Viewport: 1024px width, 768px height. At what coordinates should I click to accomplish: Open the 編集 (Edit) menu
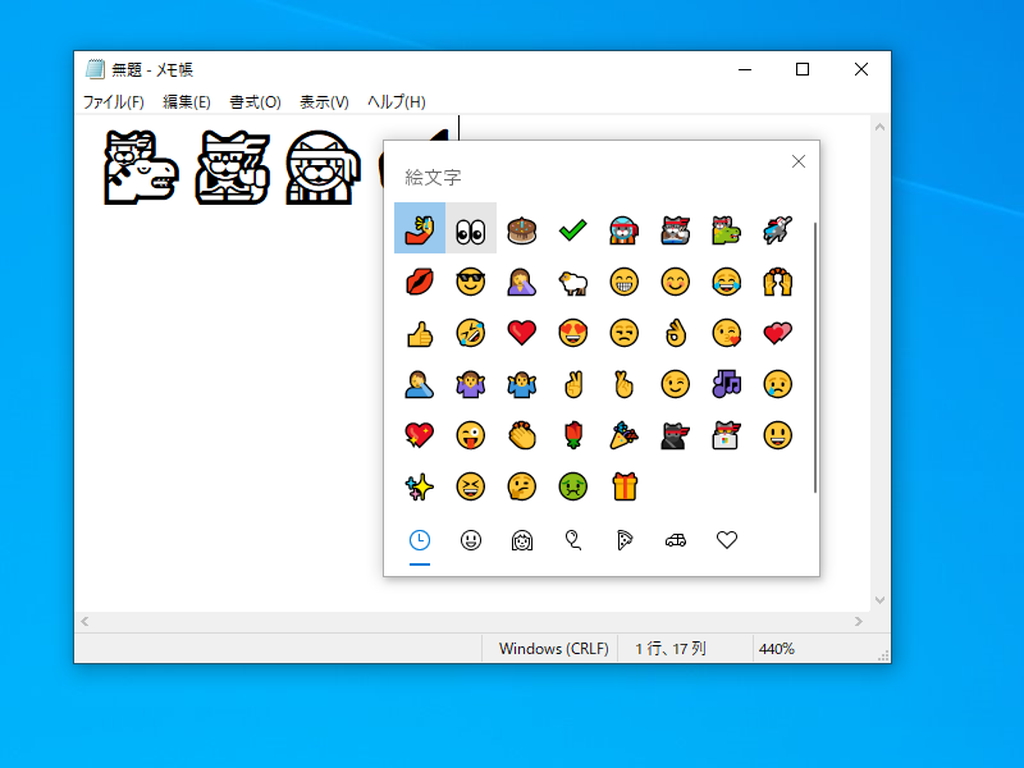coord(186,101)
